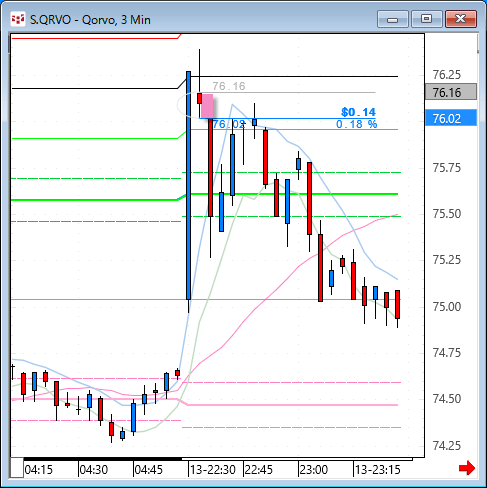Click the small square box left of 04:15
Screen dimensions: 487x488
(17, 468)
